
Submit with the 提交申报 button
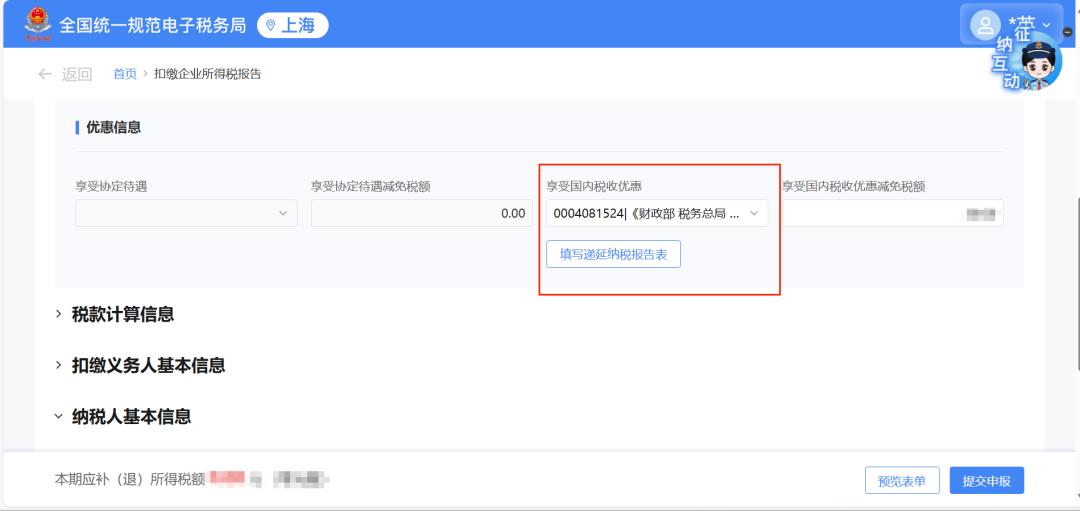[x=986, y=481]
